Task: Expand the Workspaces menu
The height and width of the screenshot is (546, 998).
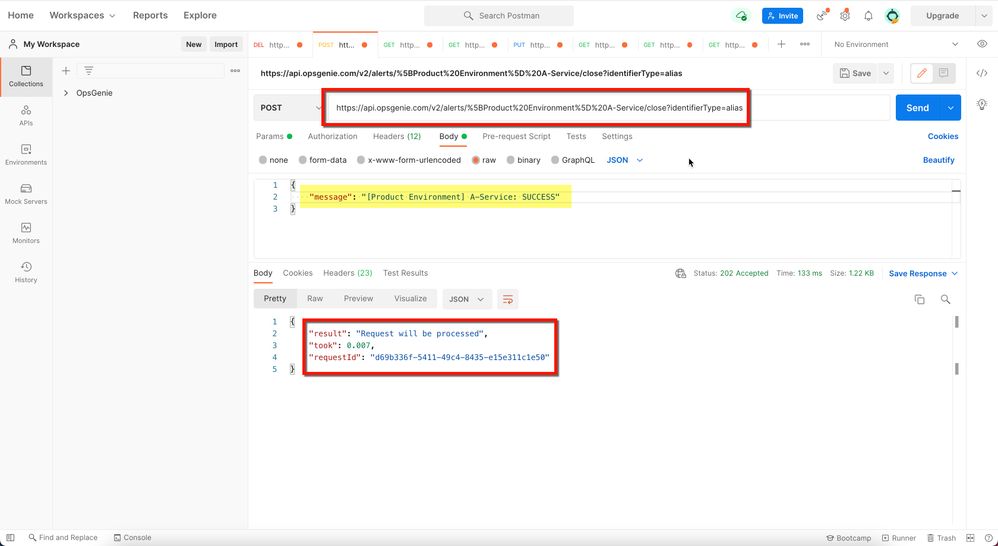Action: pyautogui.click(x=82, y=15)
